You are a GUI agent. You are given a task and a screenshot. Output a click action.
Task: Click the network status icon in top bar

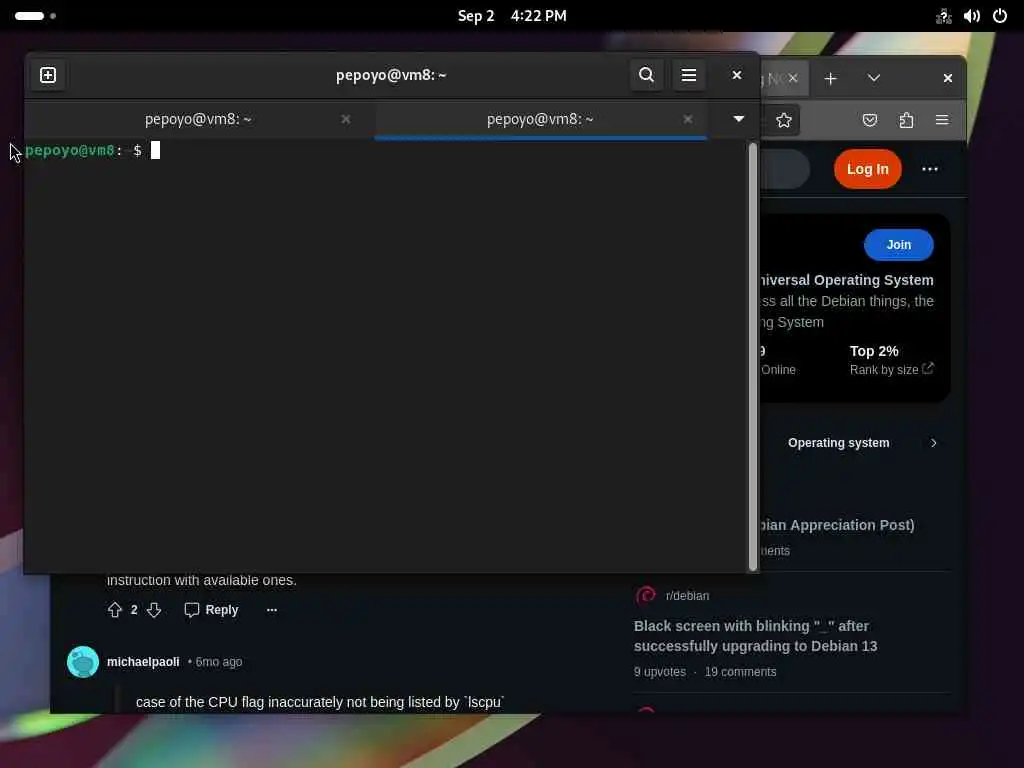click(944, 16)
